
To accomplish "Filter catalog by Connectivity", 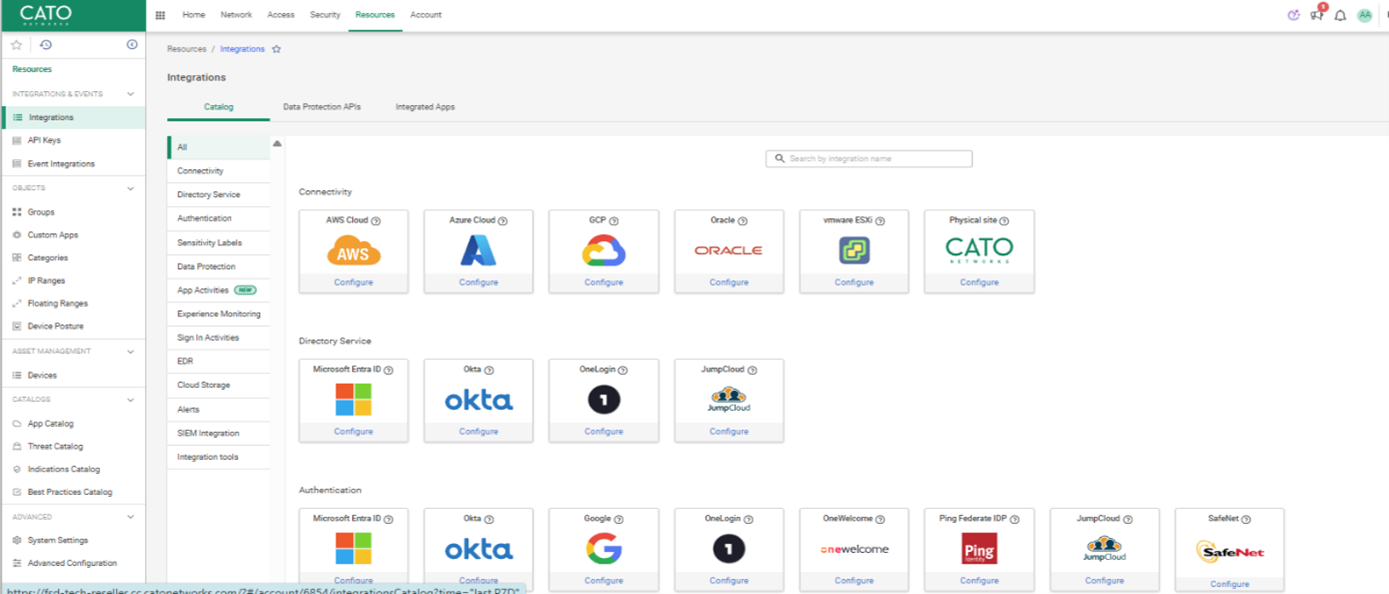I will click(x=218, y=171).
